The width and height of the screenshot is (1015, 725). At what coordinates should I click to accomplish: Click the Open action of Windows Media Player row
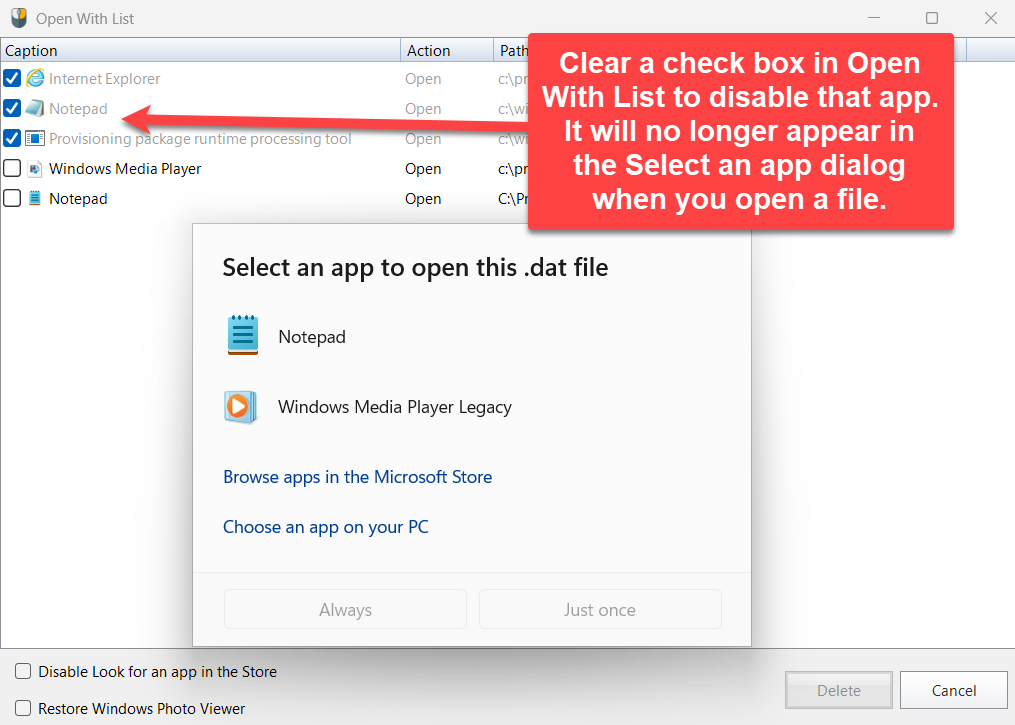coord(423,169)
